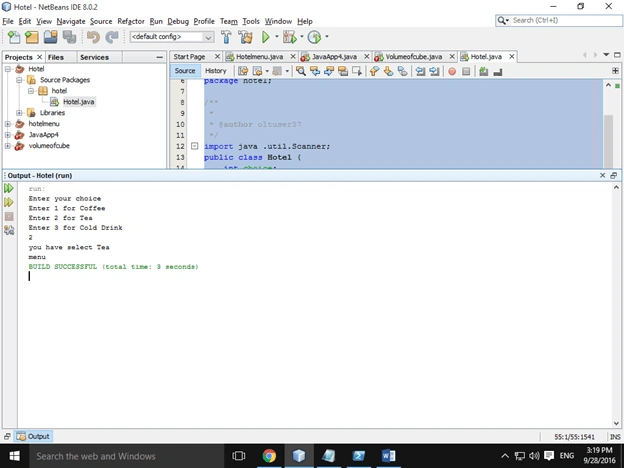Click the Undo arrow icon
The width and height of the screenshot is (624, 468).
(93, 37)
